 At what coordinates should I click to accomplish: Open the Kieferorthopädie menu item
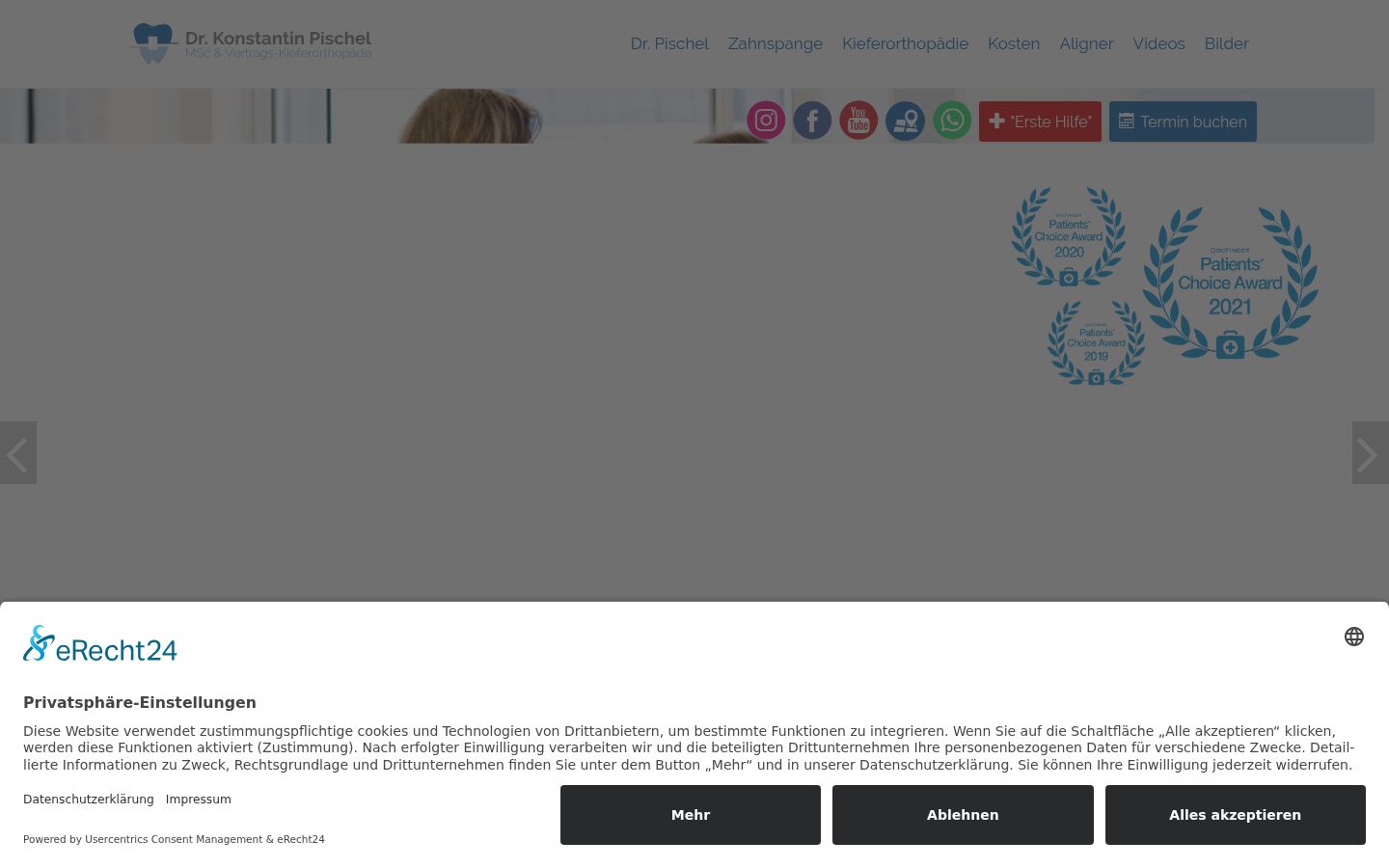(x=905, y=43)
